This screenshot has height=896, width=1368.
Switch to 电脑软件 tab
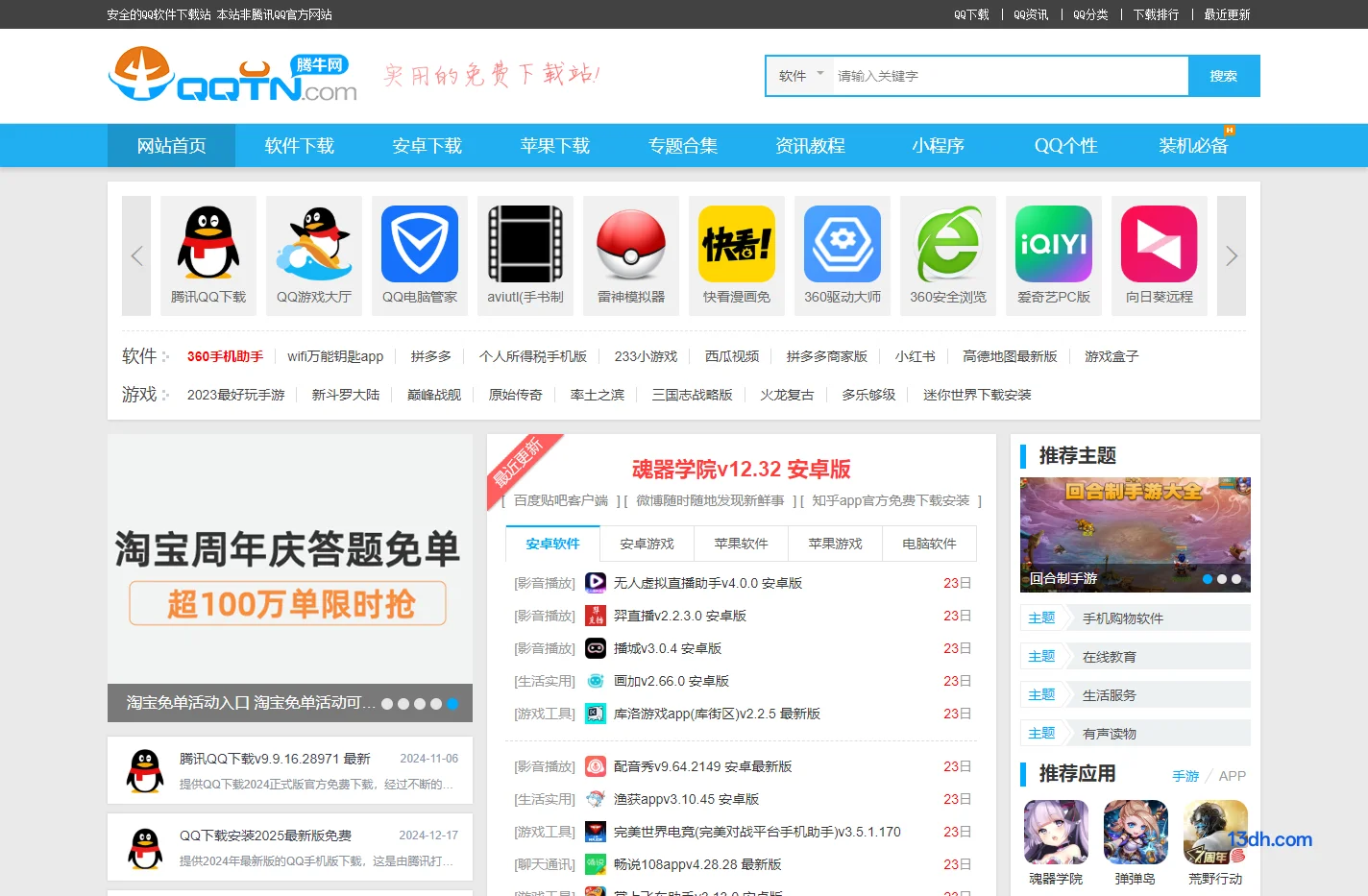tap(929, 544)
